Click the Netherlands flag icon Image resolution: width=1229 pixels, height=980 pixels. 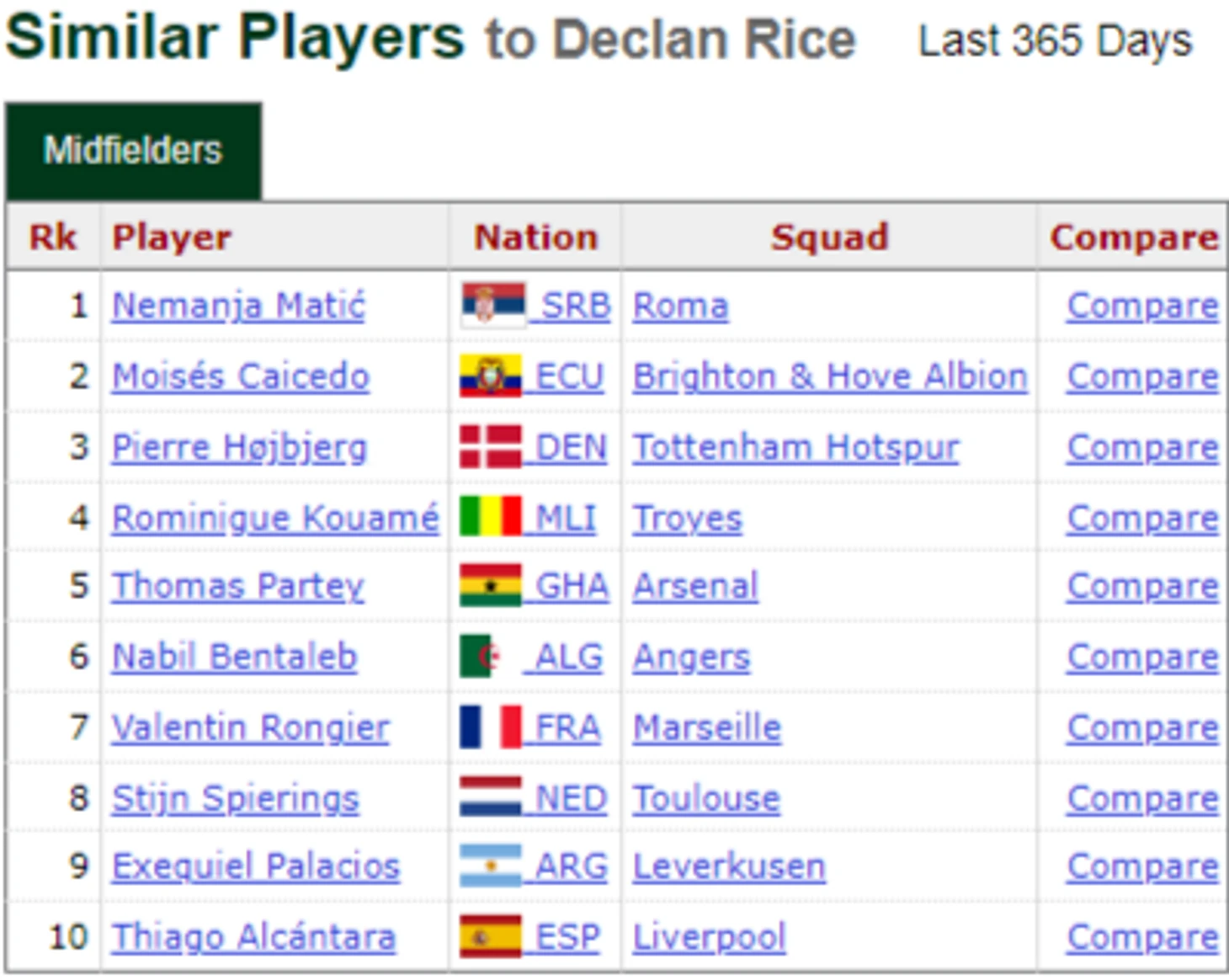(x=492, y=797)
